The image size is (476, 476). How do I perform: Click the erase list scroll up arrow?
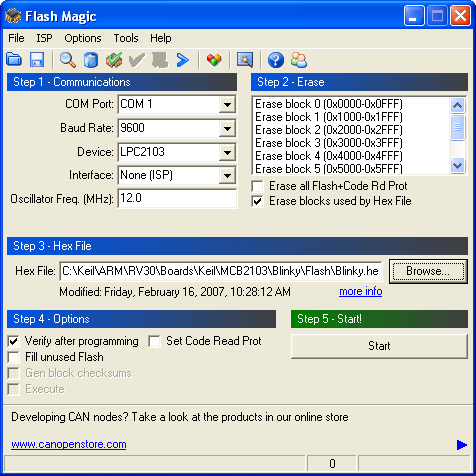457,106
